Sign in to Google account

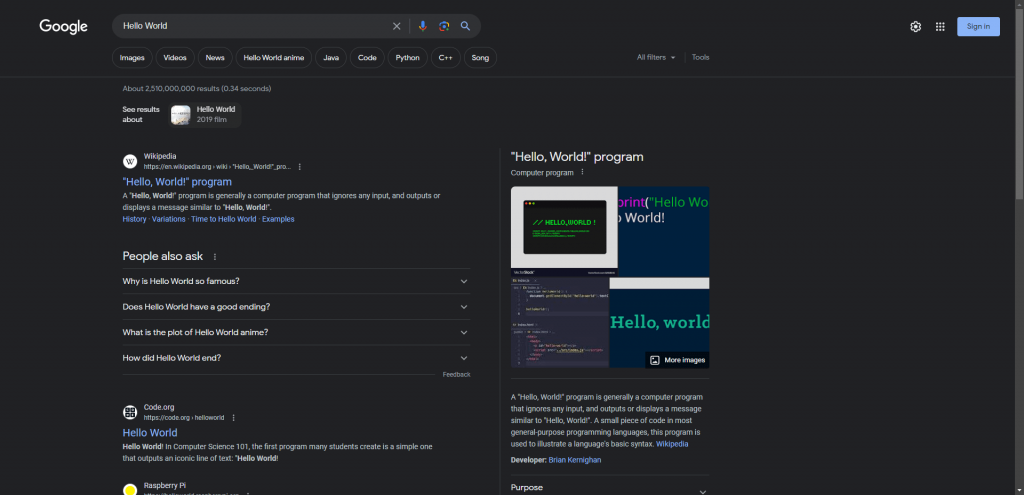coord(978,27)
